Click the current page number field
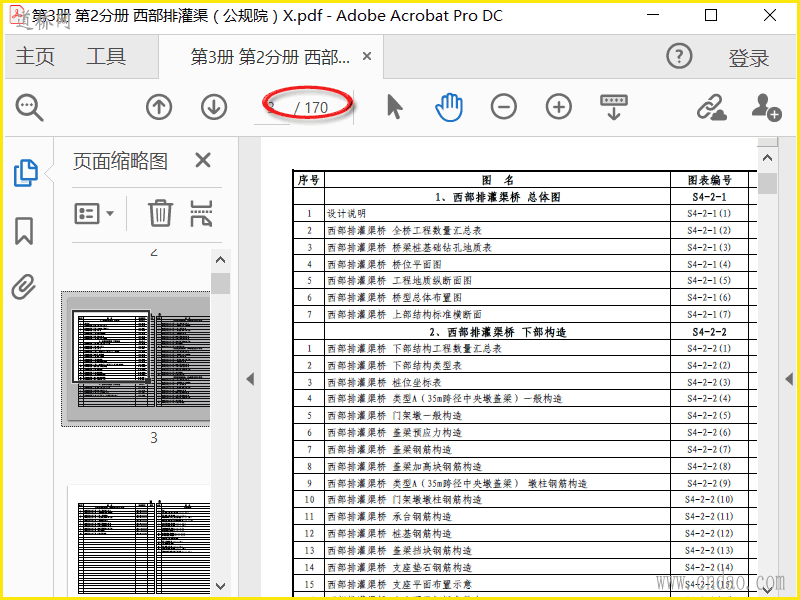Image resolution: width=800 pixels, height=600 pixels. tap(271, 108)
